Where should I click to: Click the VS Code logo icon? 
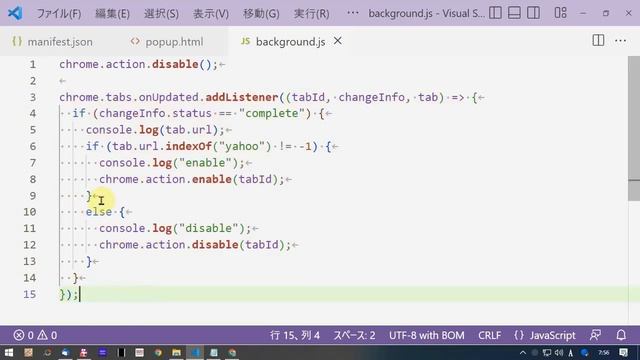(15, 13)
